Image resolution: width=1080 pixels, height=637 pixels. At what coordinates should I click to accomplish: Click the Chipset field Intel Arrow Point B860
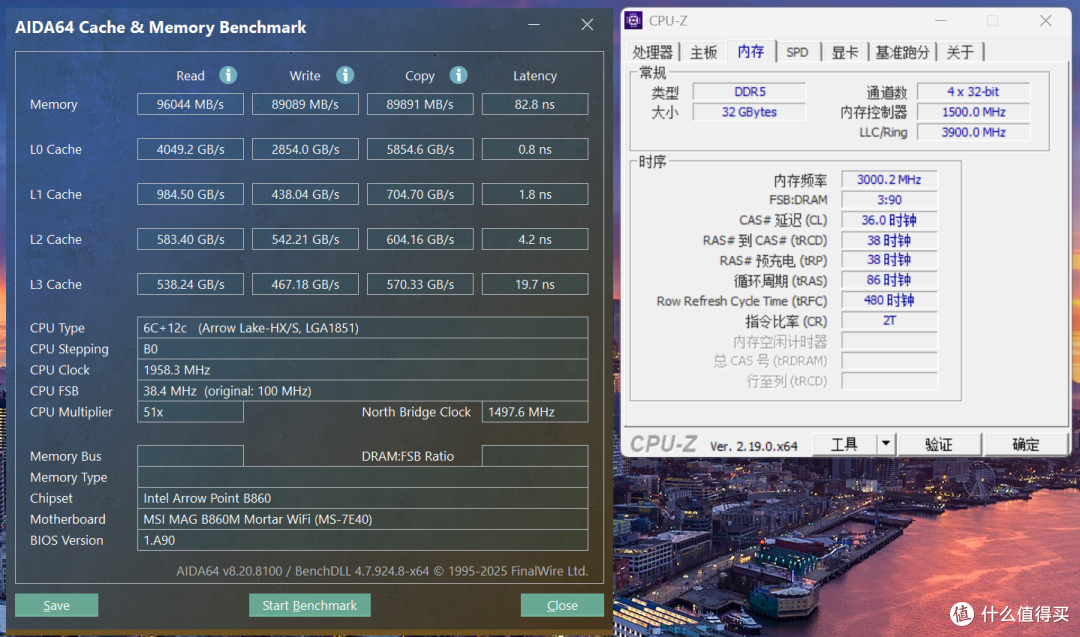click(362, 498)
